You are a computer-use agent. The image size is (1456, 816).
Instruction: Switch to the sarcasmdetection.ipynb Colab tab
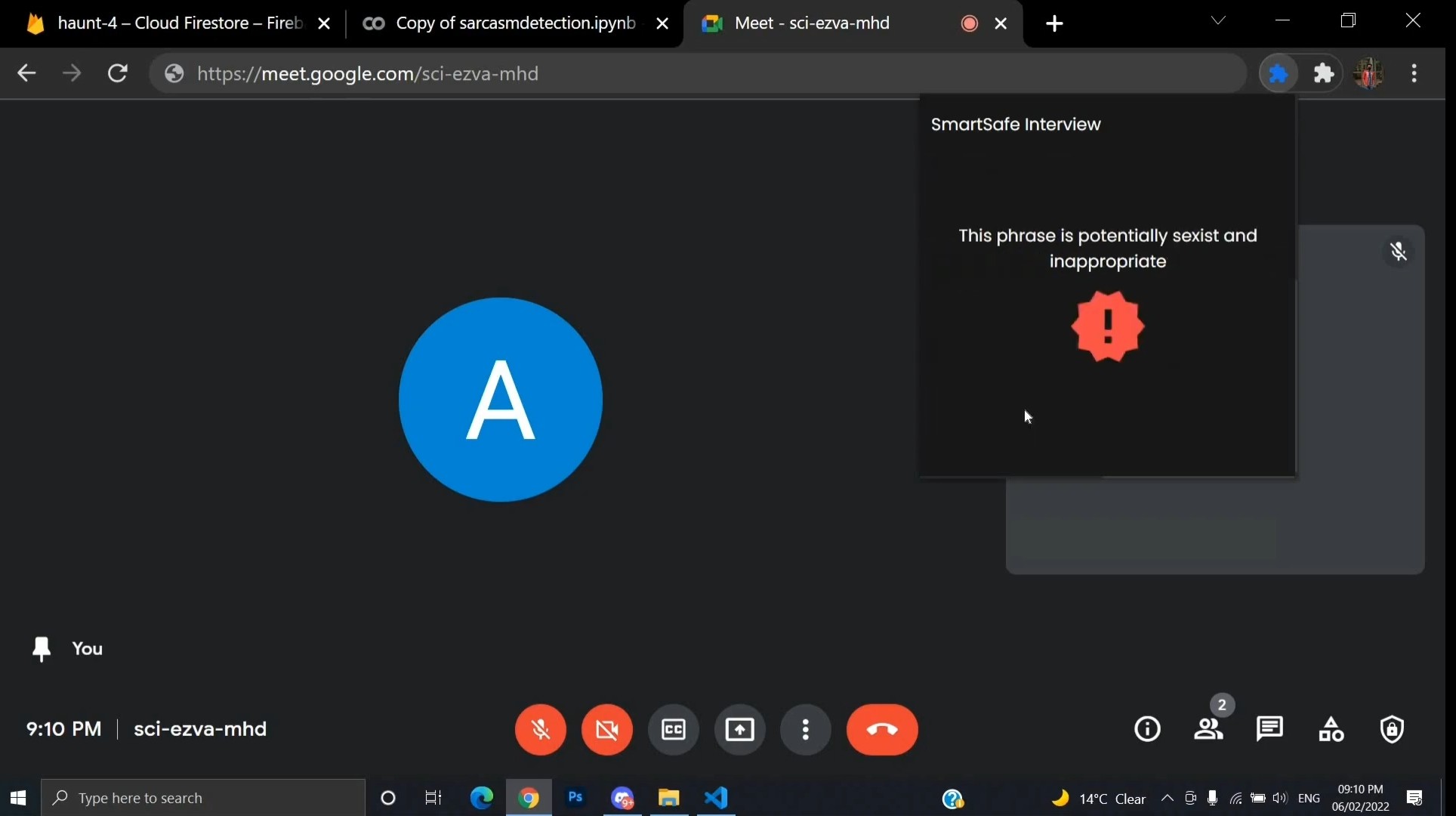click(x=515, y=23)
